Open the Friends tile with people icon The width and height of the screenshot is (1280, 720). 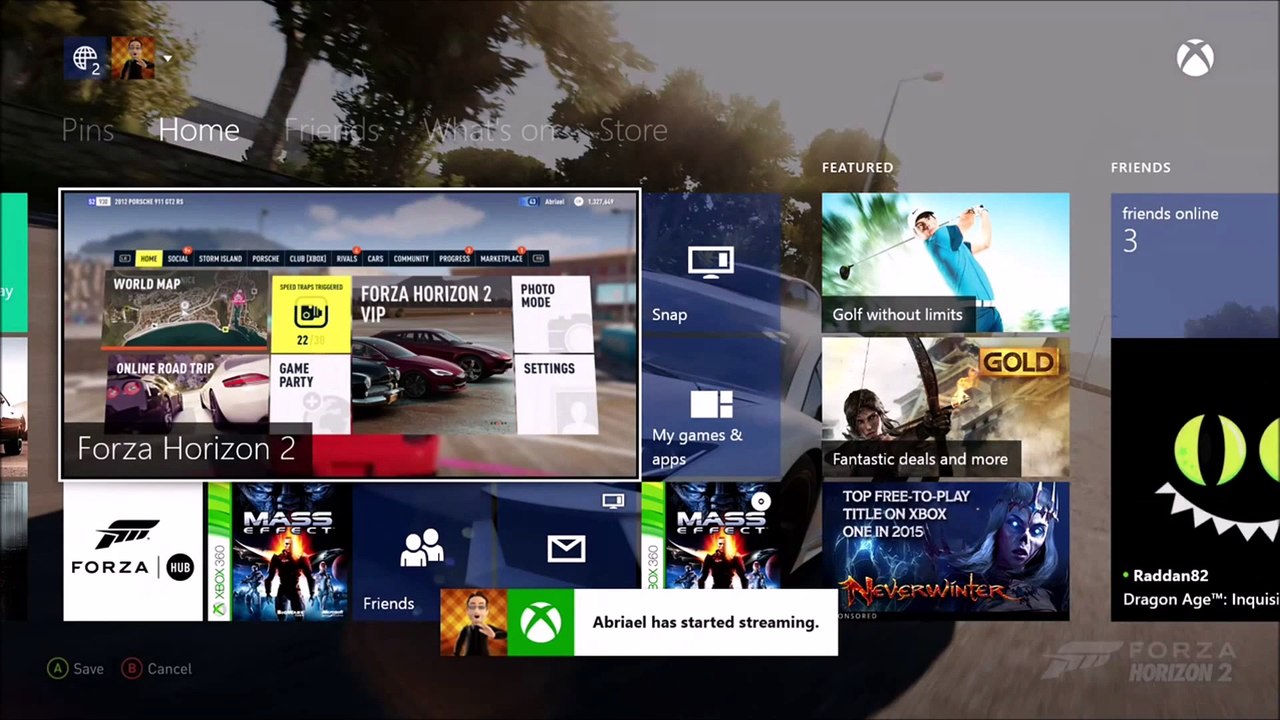click(x=422, y=551)
